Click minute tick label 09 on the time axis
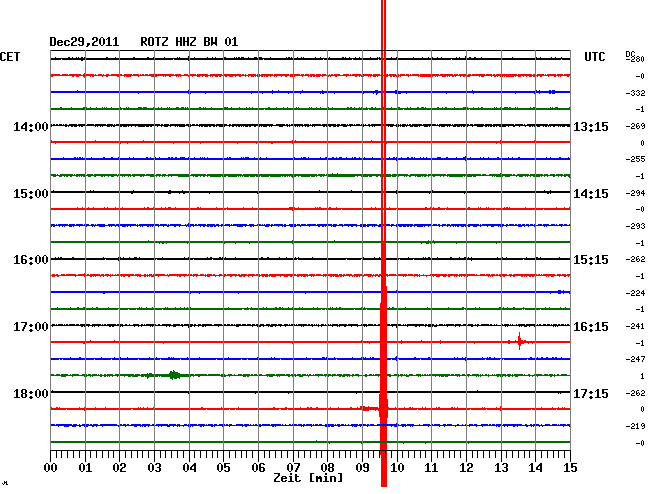 (x=362, y=468)
